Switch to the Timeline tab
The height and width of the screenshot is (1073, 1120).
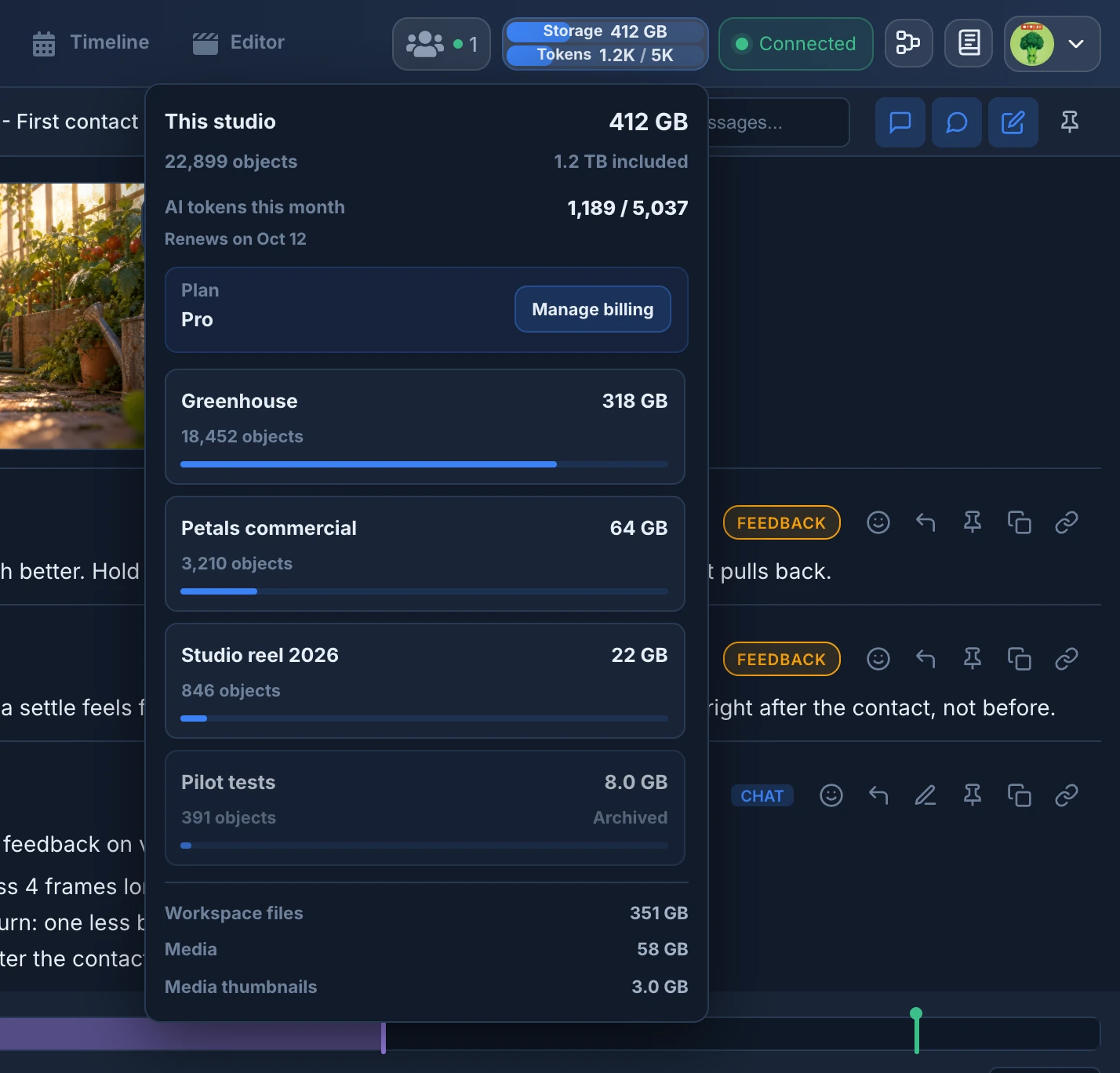point(91,42)
